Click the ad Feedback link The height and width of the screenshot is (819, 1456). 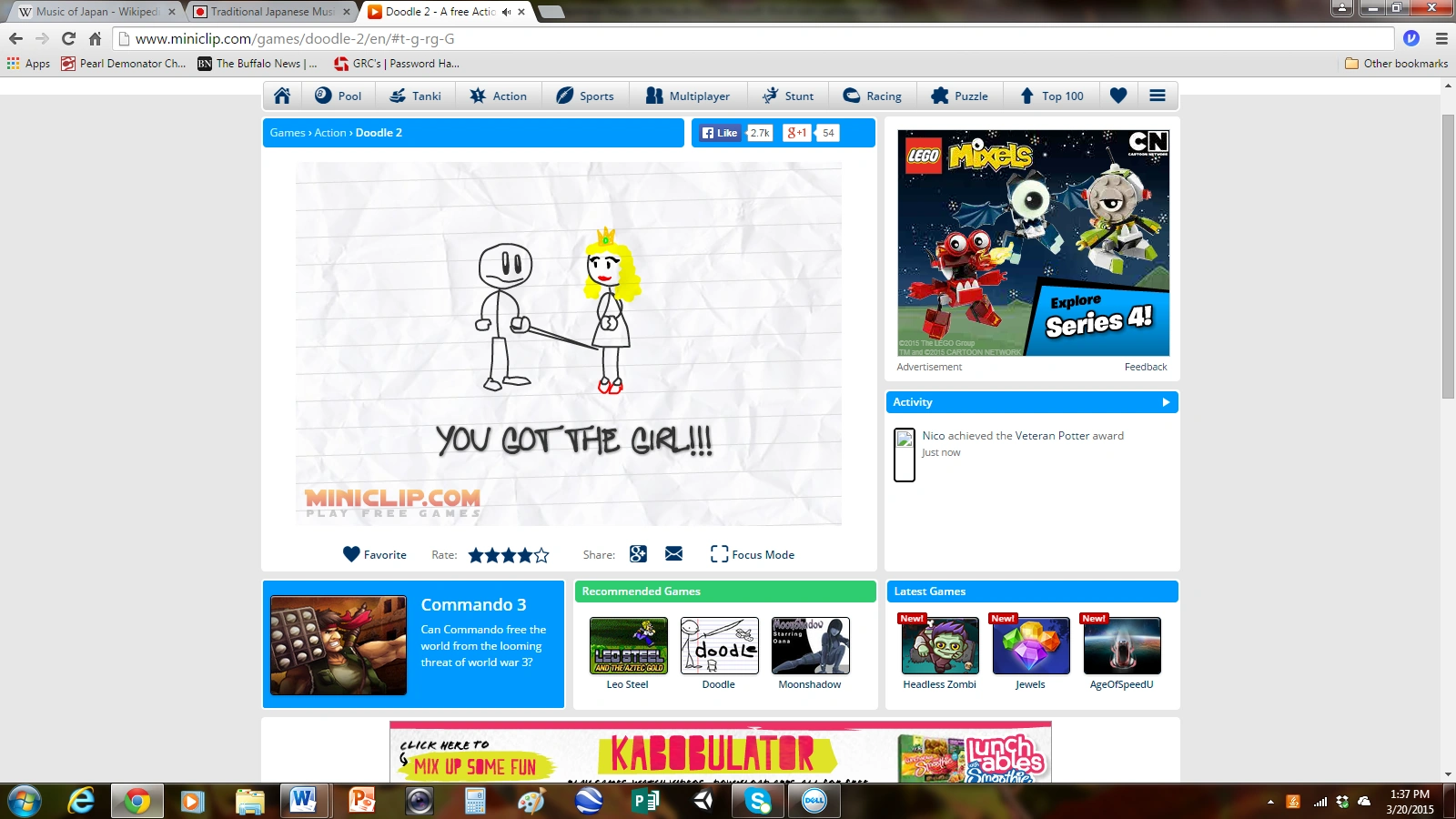1146,367
